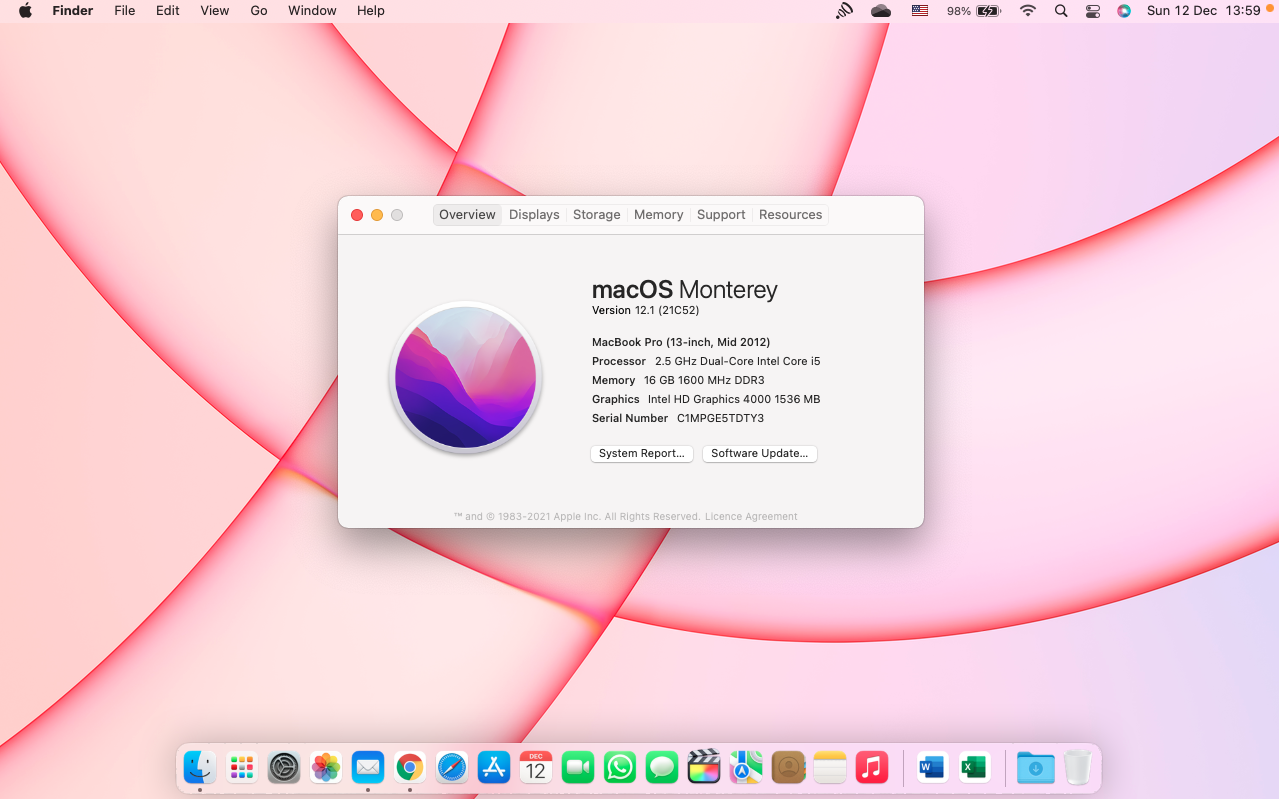
Task: Open Calendar showing Dec 12
Action: pos(536,767)
